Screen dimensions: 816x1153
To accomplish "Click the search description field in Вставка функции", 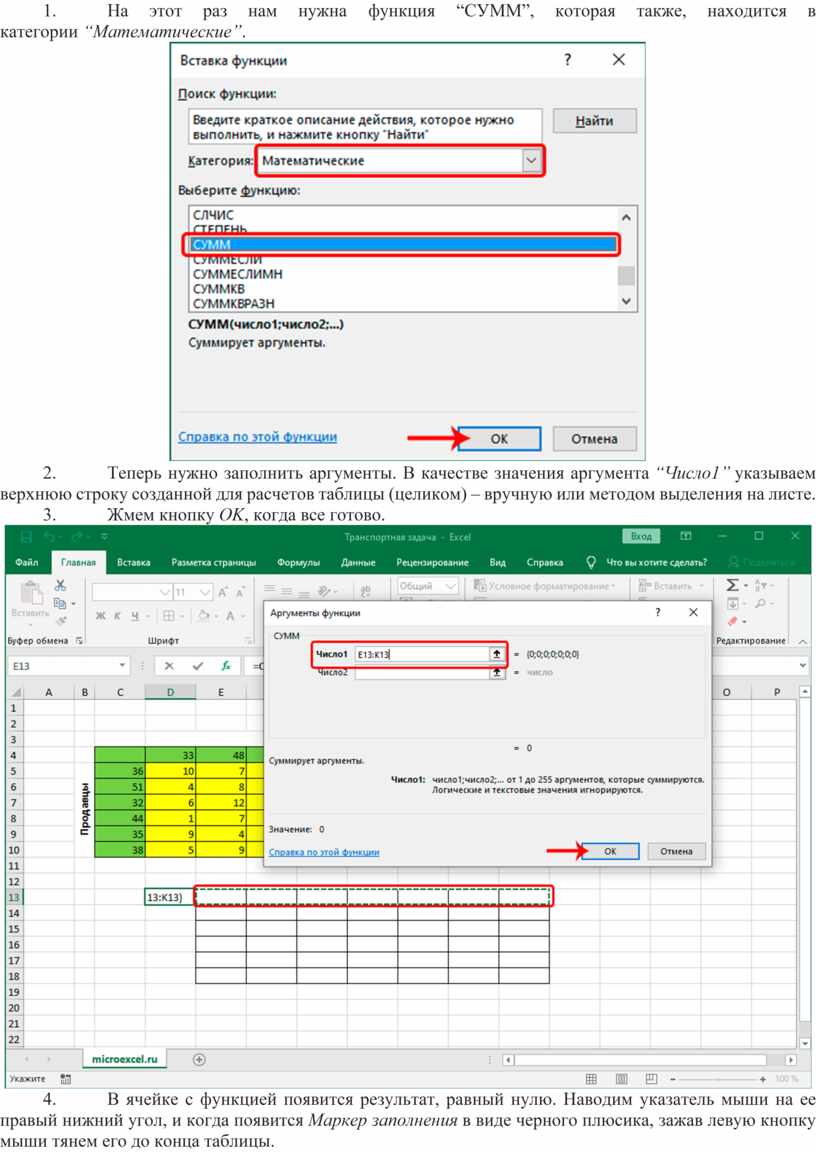I will [x=365, y=126].
